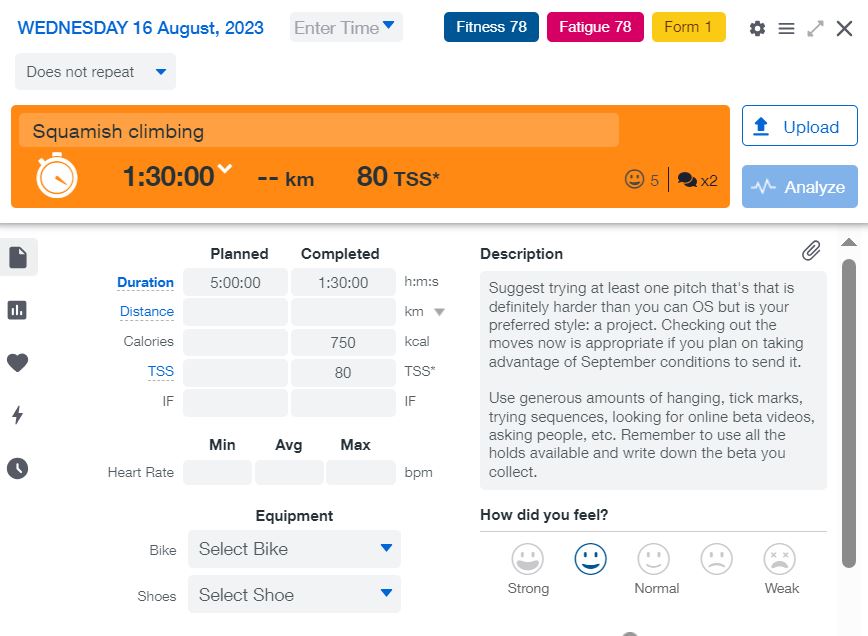The width and height of the screenshot is (868, 636).
Task: Click the paperclip attachment icon
Action: coord(811,250)
